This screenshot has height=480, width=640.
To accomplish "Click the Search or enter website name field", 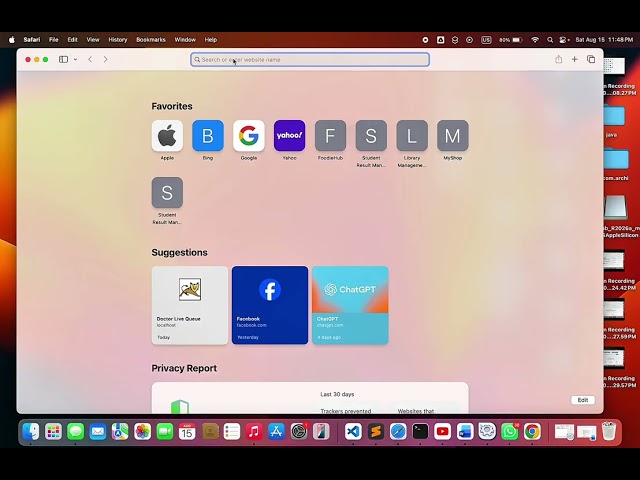I will [x=310, y=60].
